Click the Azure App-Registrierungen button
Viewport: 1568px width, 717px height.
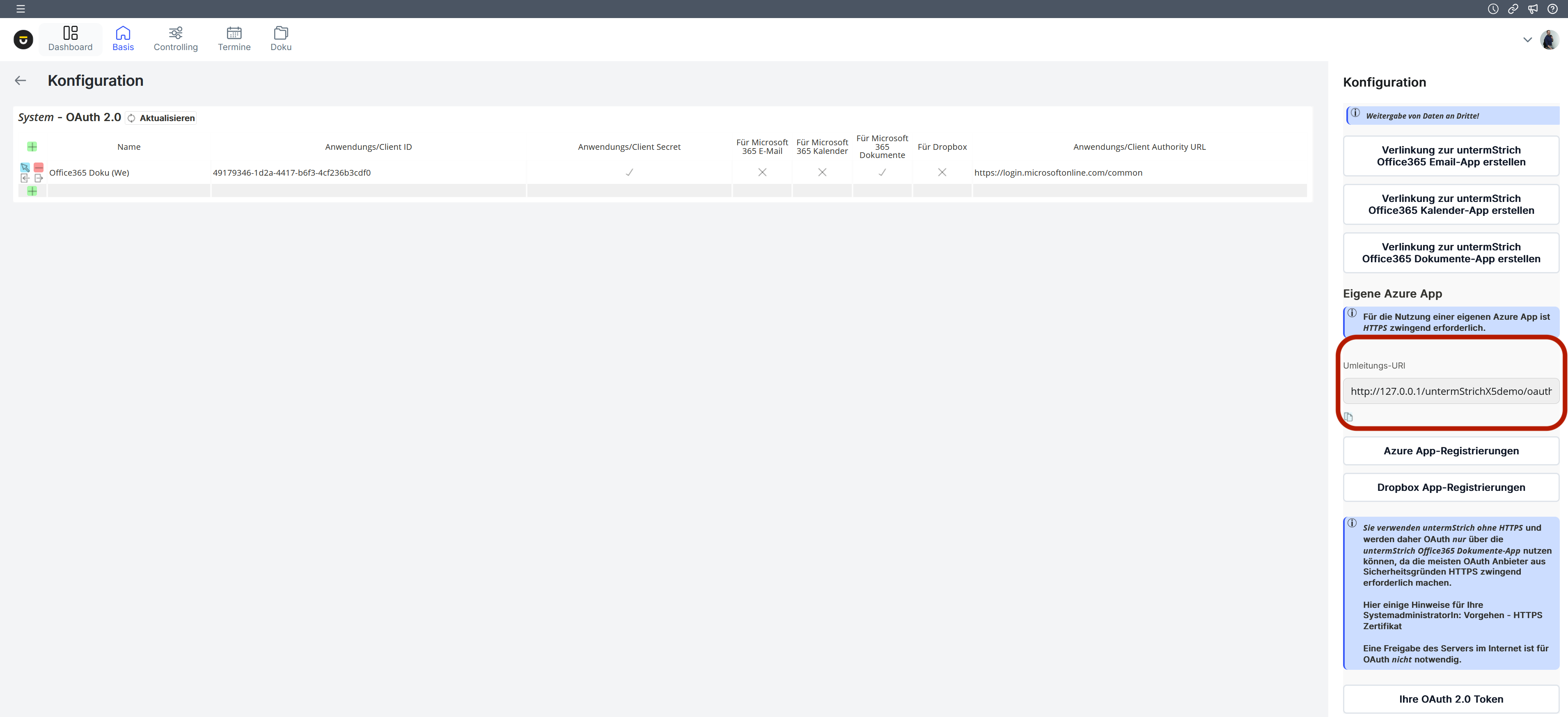(1451, 451)
